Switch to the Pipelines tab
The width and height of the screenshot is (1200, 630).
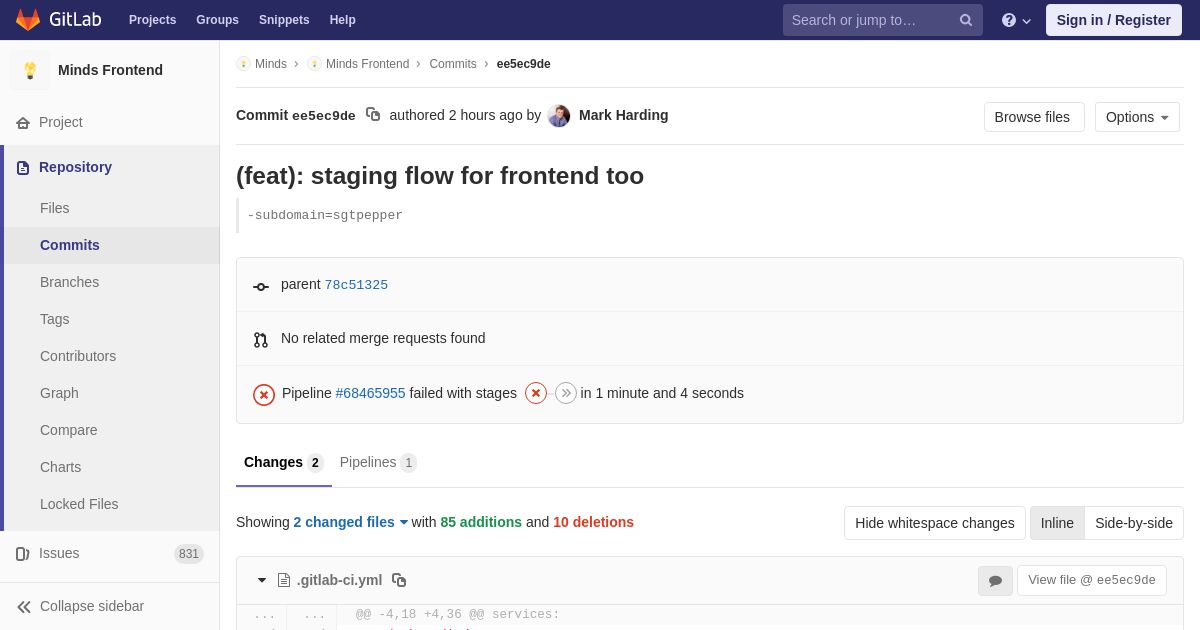pos(377,462)
